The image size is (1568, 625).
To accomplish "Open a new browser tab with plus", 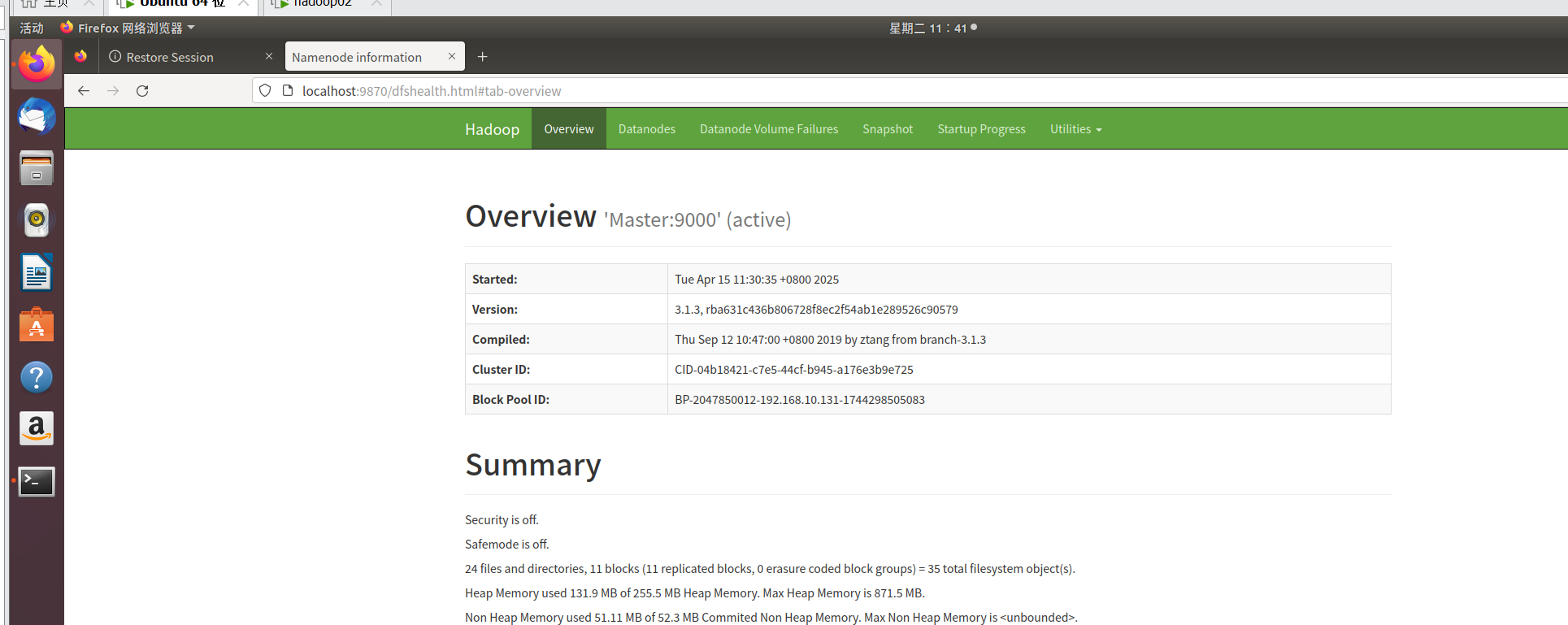I will (x=482, y=57).
